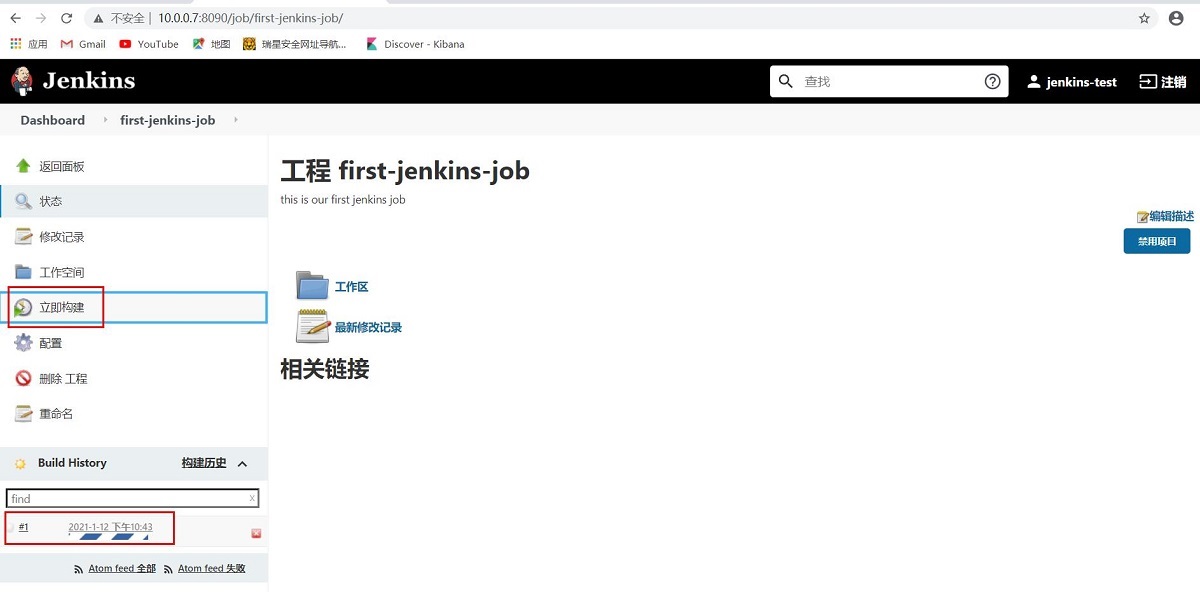The width and height of the screenshot is (1200, 592).
Task: Click the green up arrow 返回面板 icon
Action: pyautogui.click(x=23, y=166)
